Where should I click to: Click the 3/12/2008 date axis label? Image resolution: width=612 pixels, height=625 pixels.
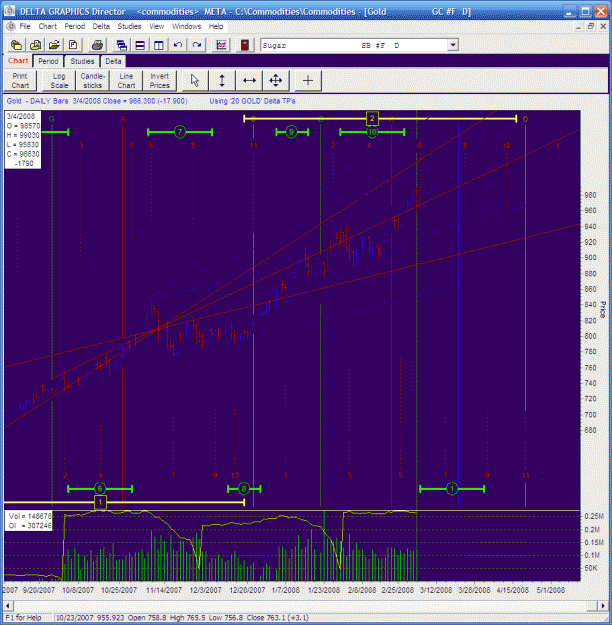tap(436, 590)
